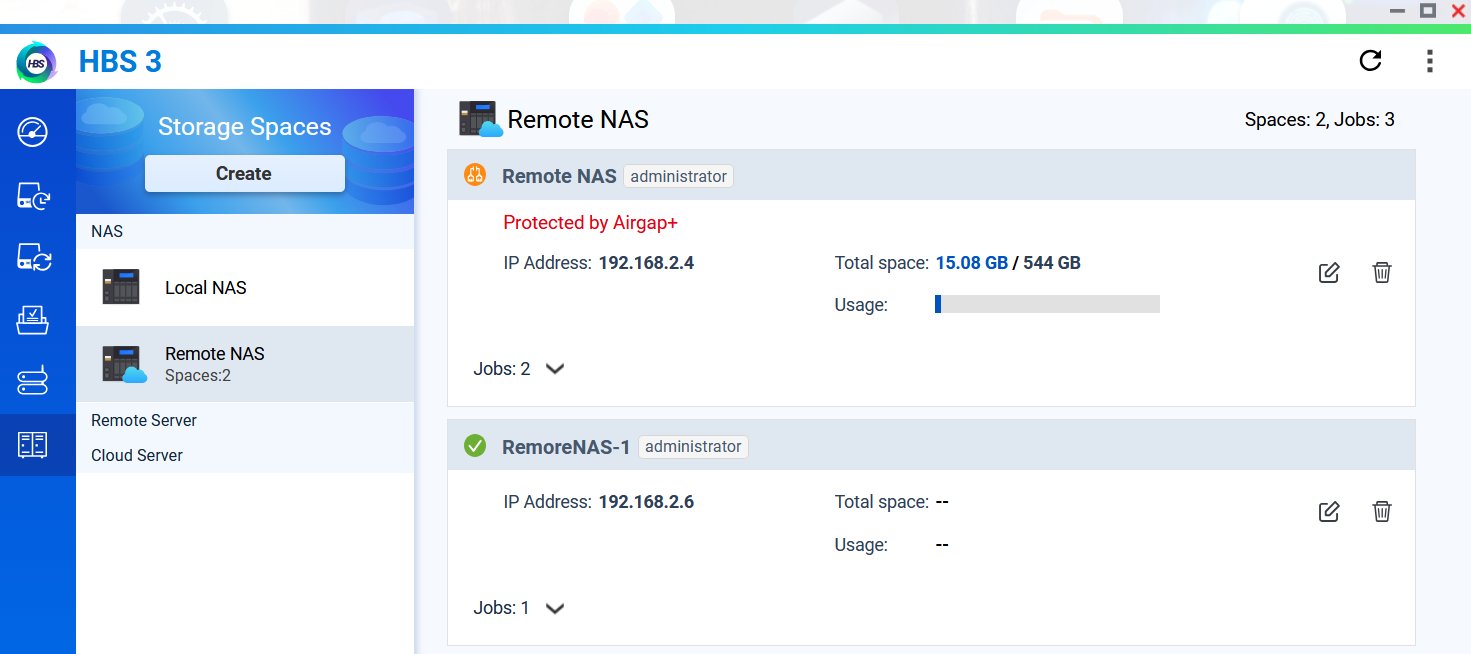
Task: Open the Jobs checklist icon in the sidebar
Action: click(33, 320)
